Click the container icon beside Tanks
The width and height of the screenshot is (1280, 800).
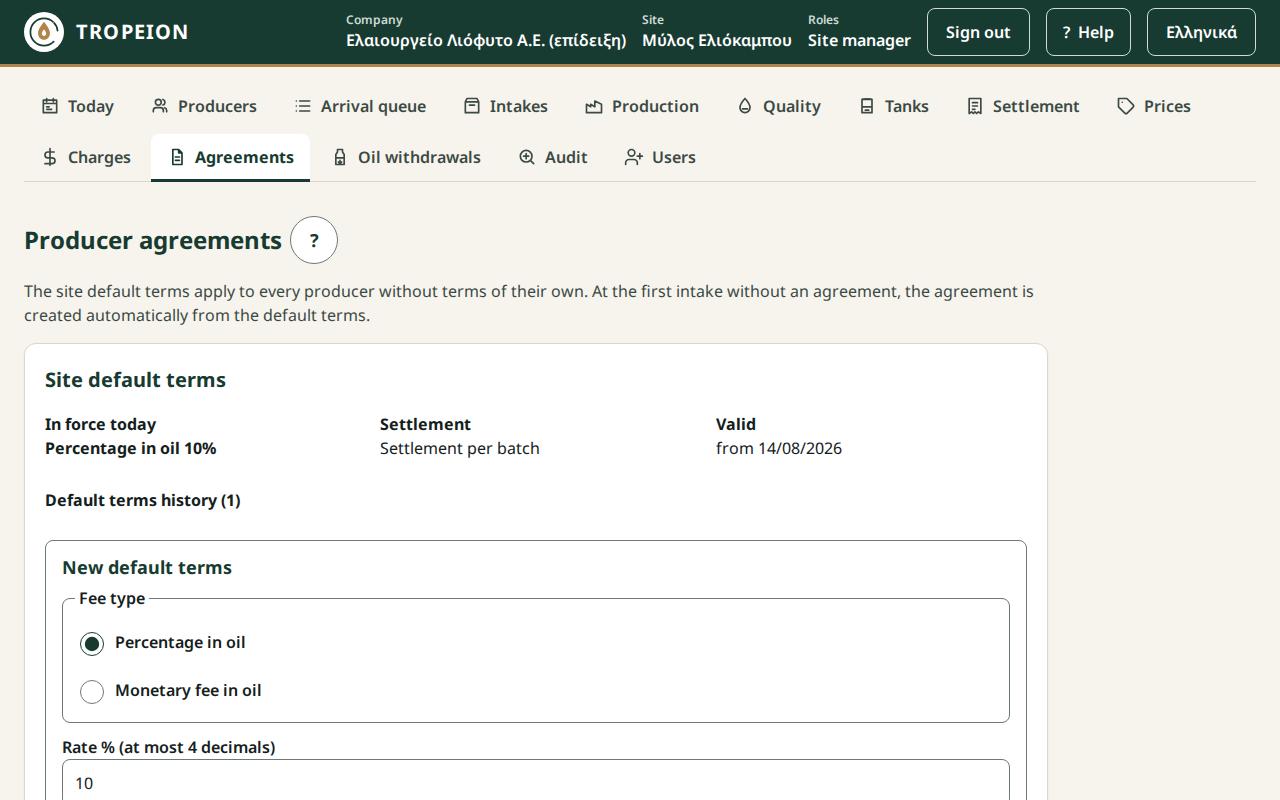tap(867, 106)
